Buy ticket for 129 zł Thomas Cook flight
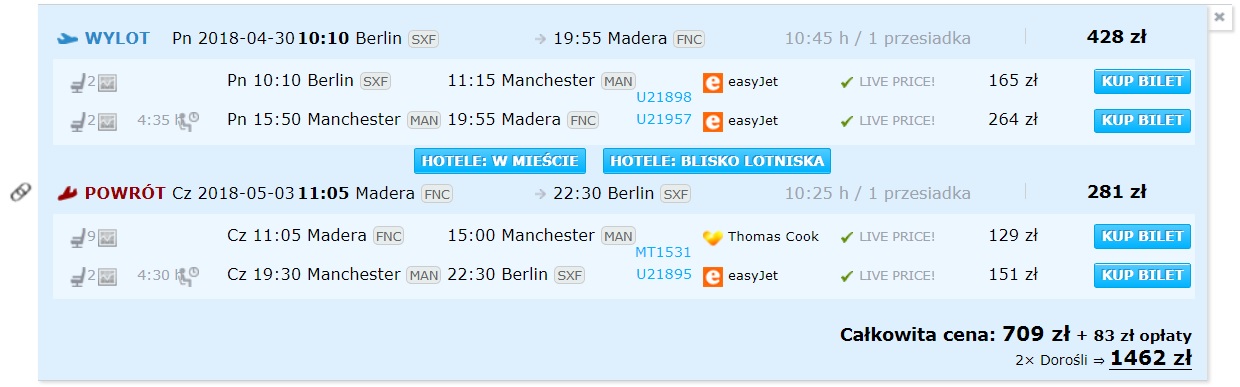 coord(1143,237)
